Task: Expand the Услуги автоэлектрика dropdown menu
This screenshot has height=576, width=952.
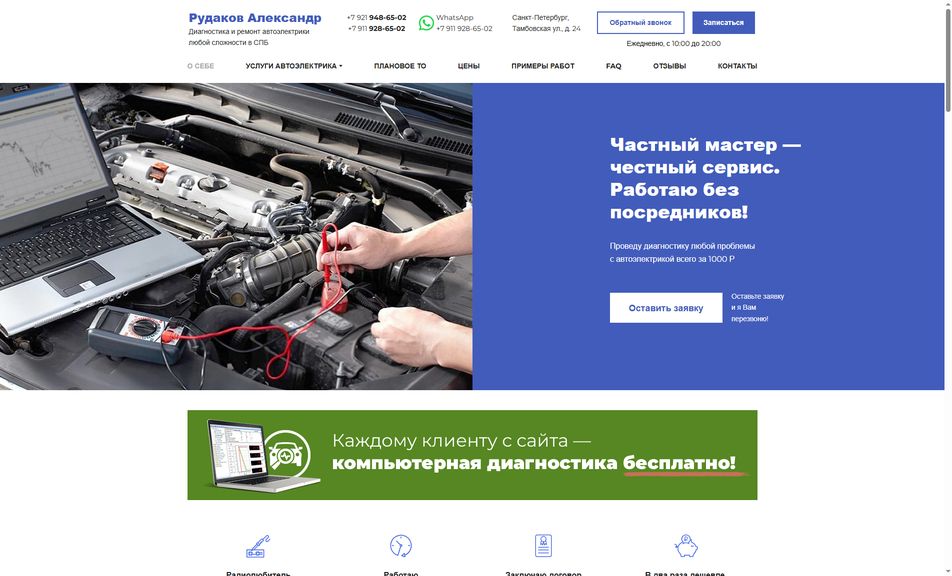Action: [294, 66]
